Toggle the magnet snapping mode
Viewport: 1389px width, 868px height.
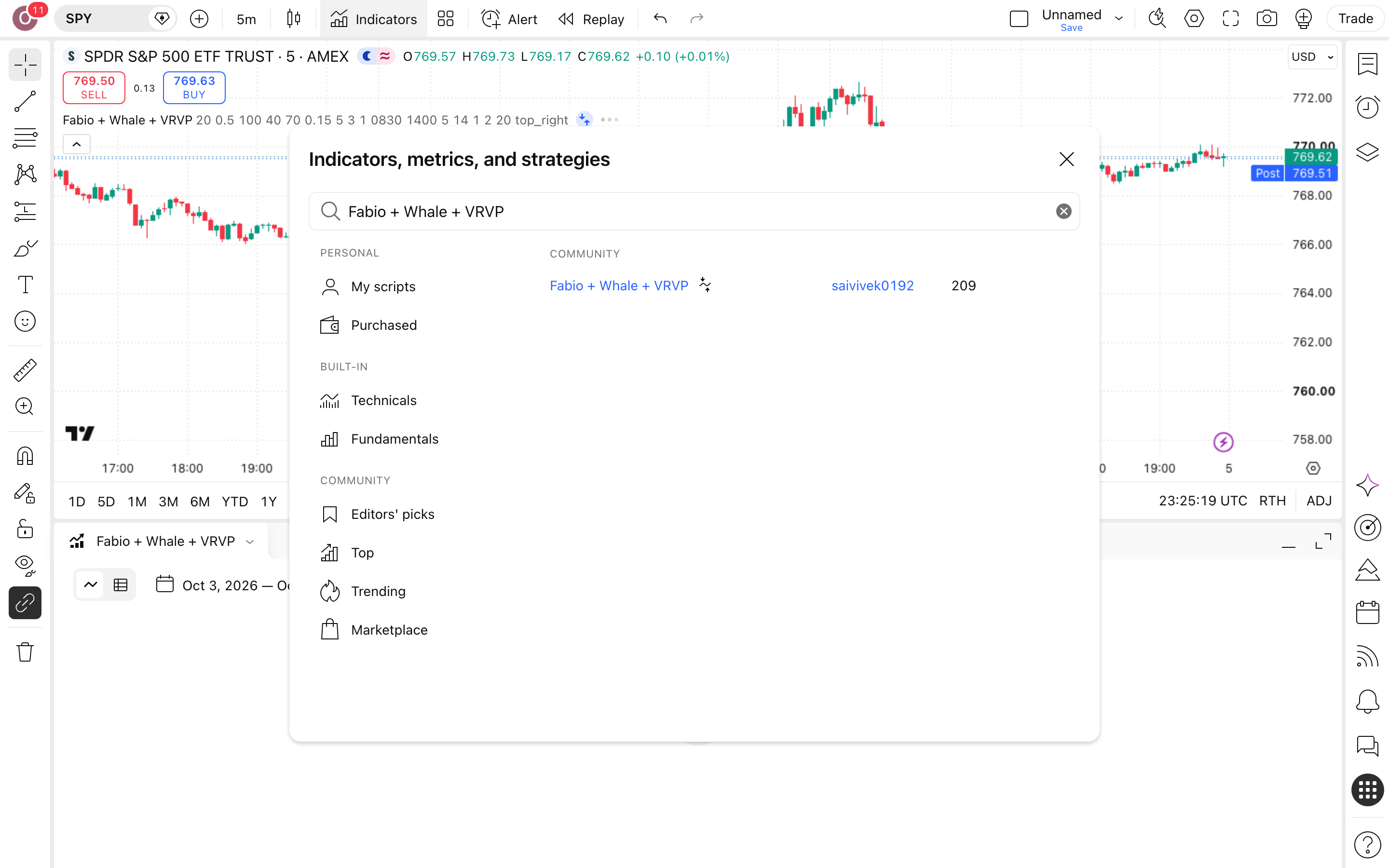coord(25,456)
